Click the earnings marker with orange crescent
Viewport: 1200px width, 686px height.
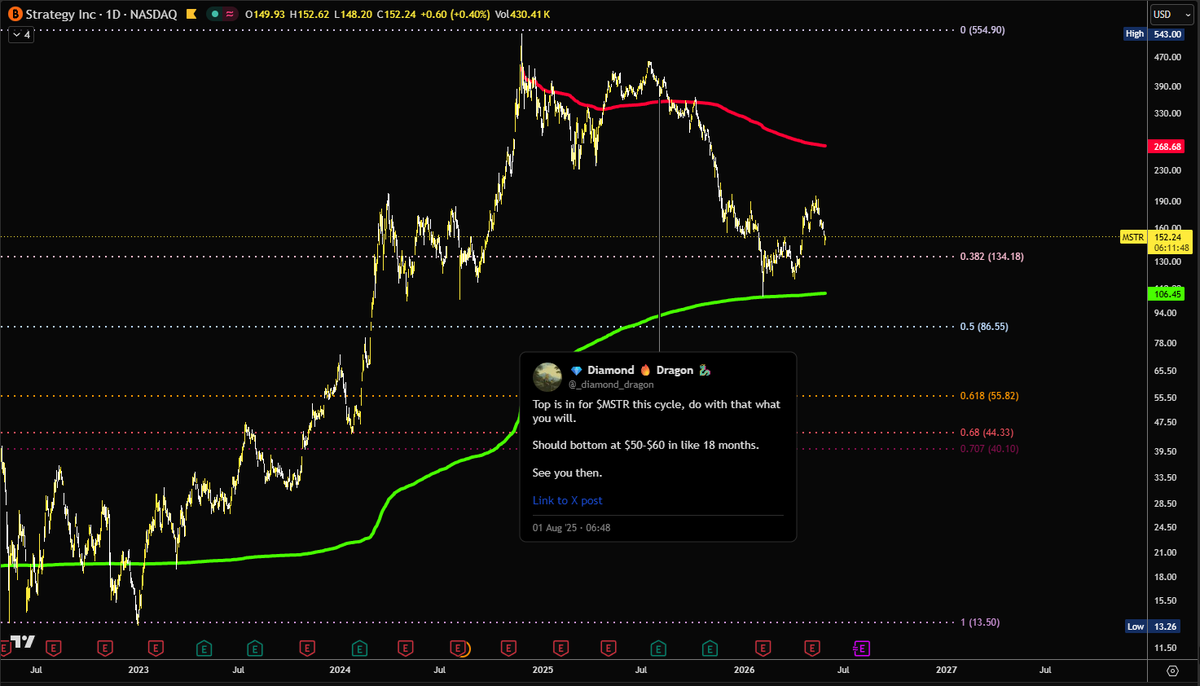tap(460, 648)
